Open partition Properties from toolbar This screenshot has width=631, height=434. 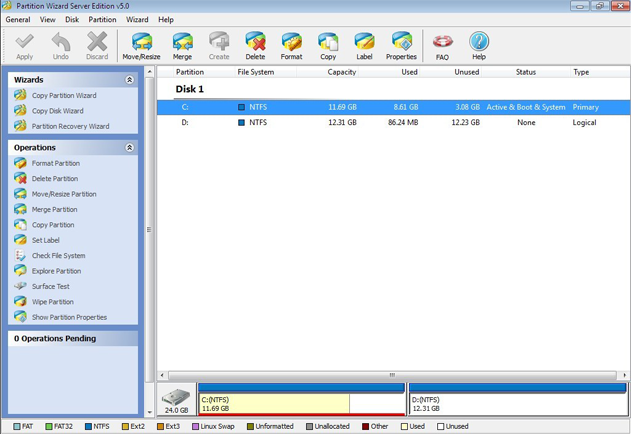coord(401,45)
